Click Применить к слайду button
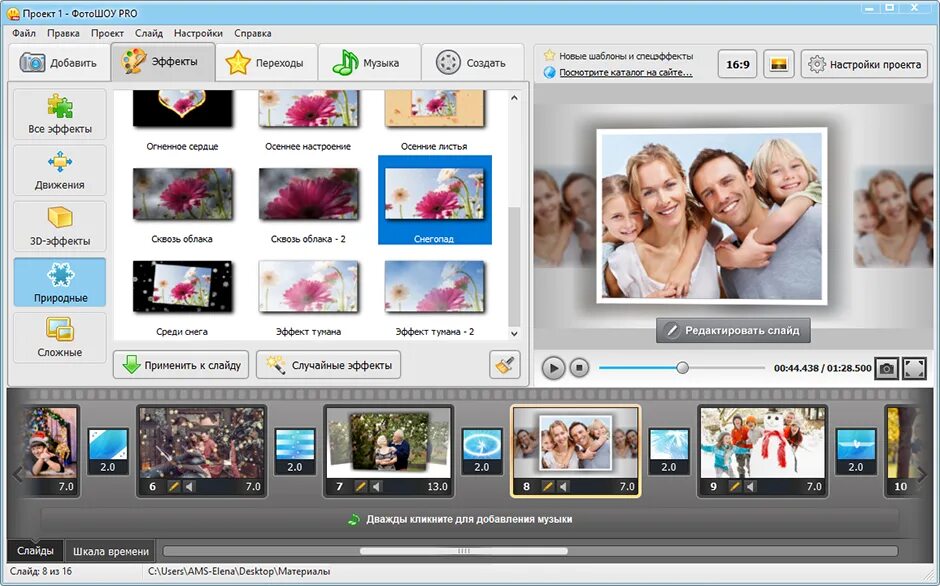The width and height of the screenshot is (940, 586). 181,365
